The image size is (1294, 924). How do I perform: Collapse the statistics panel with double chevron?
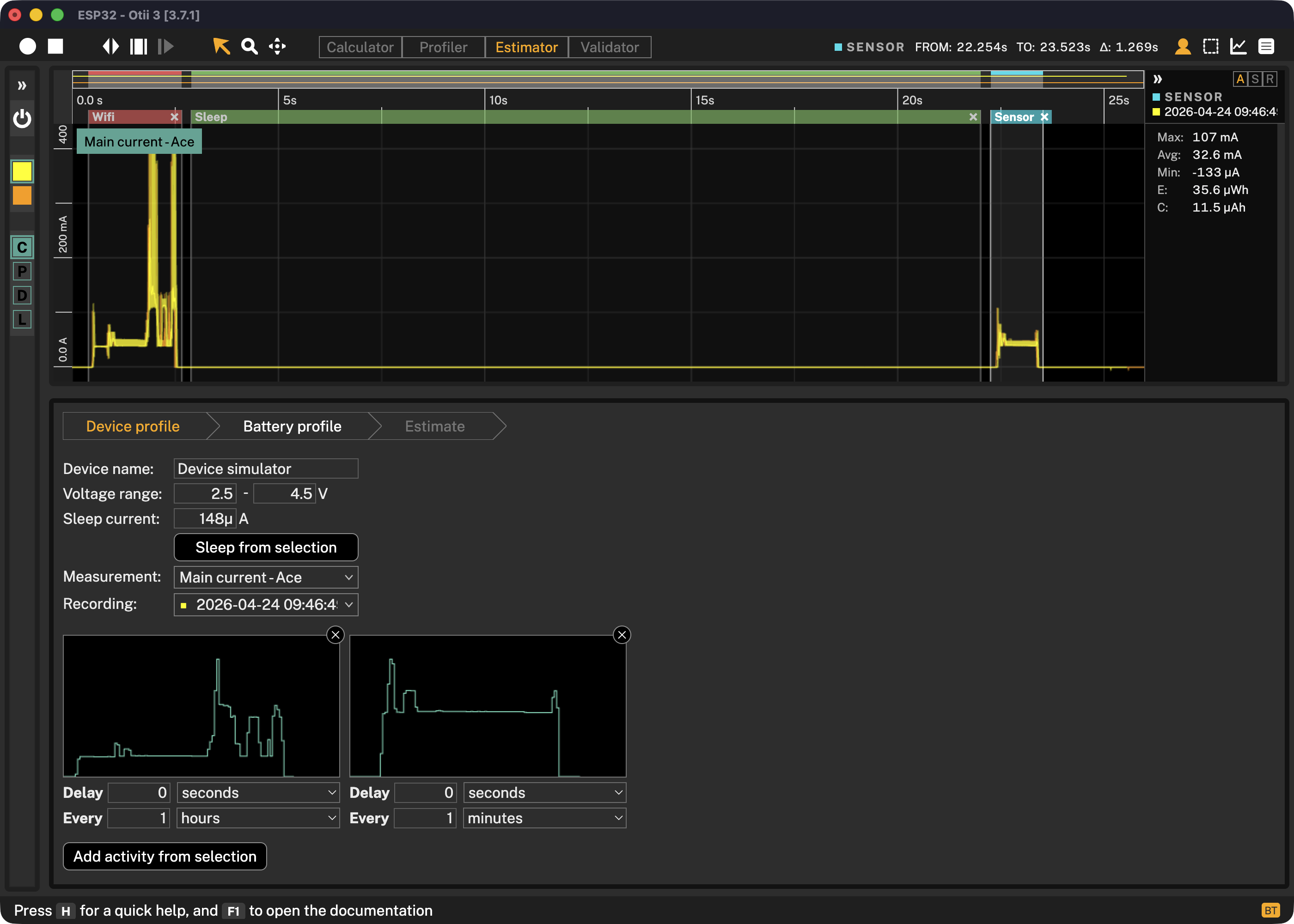coord(1157,79)
